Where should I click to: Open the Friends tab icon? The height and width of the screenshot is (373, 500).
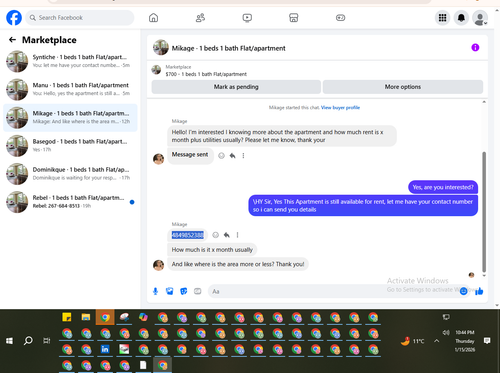point(200,18)
